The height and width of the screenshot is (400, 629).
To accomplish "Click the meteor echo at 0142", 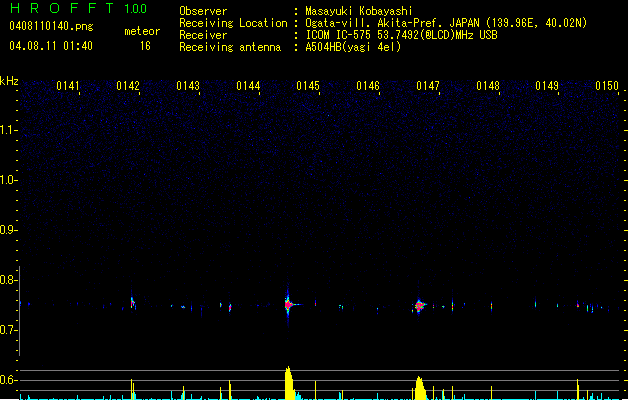I will coord(132,303).
